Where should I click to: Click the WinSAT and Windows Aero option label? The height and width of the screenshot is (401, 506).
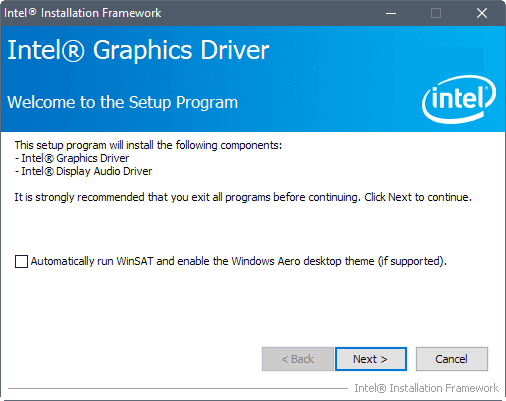[x=239, y=261]
